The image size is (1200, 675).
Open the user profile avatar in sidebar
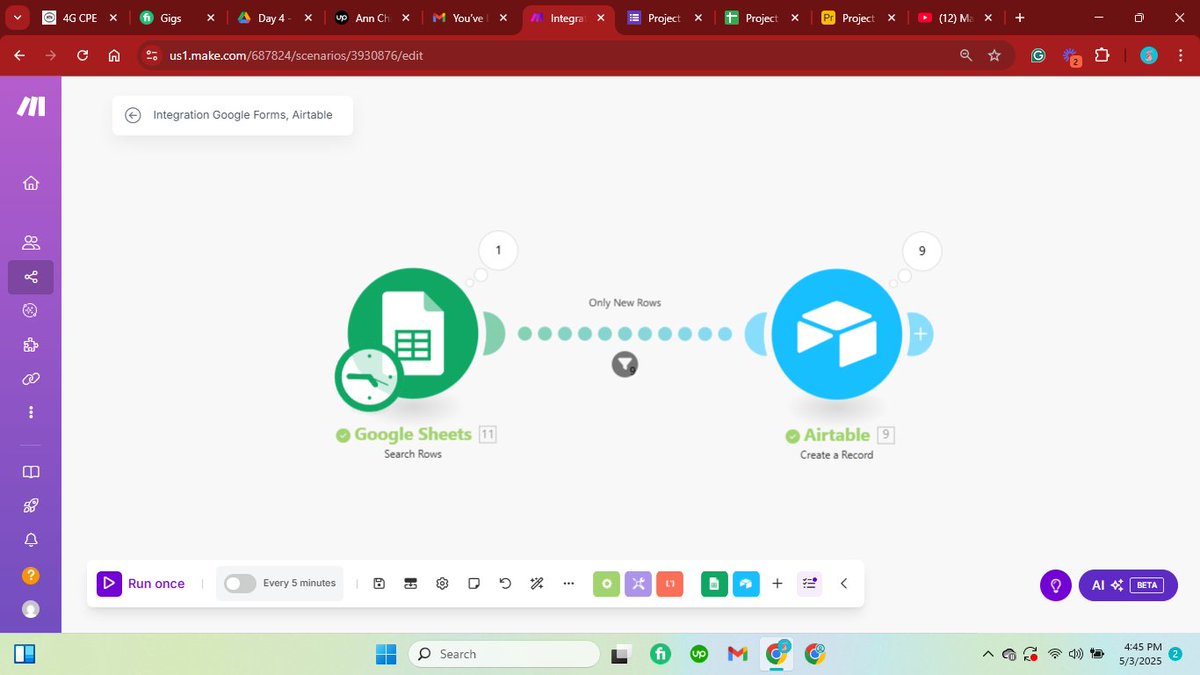click(31, 609)
